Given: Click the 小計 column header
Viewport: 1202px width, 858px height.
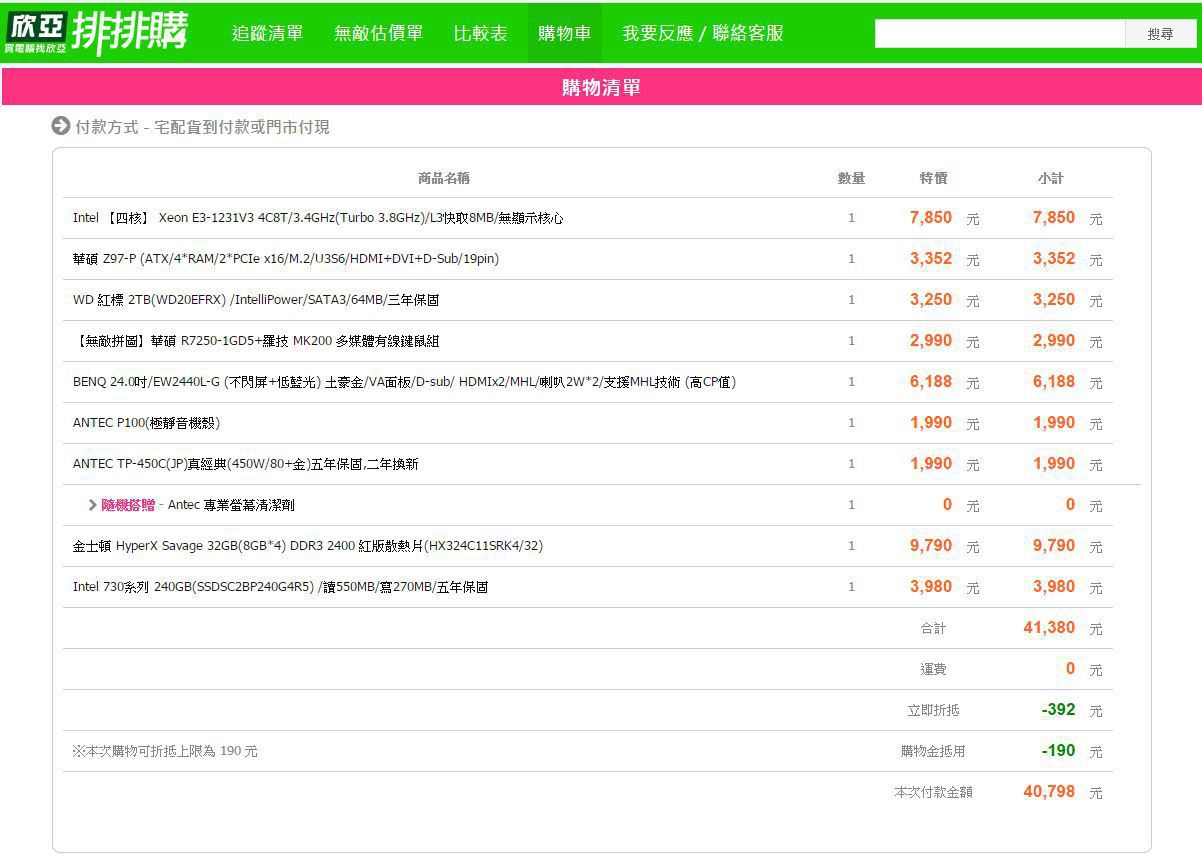Looking at the screenshot, I should tap(1050, 178).
